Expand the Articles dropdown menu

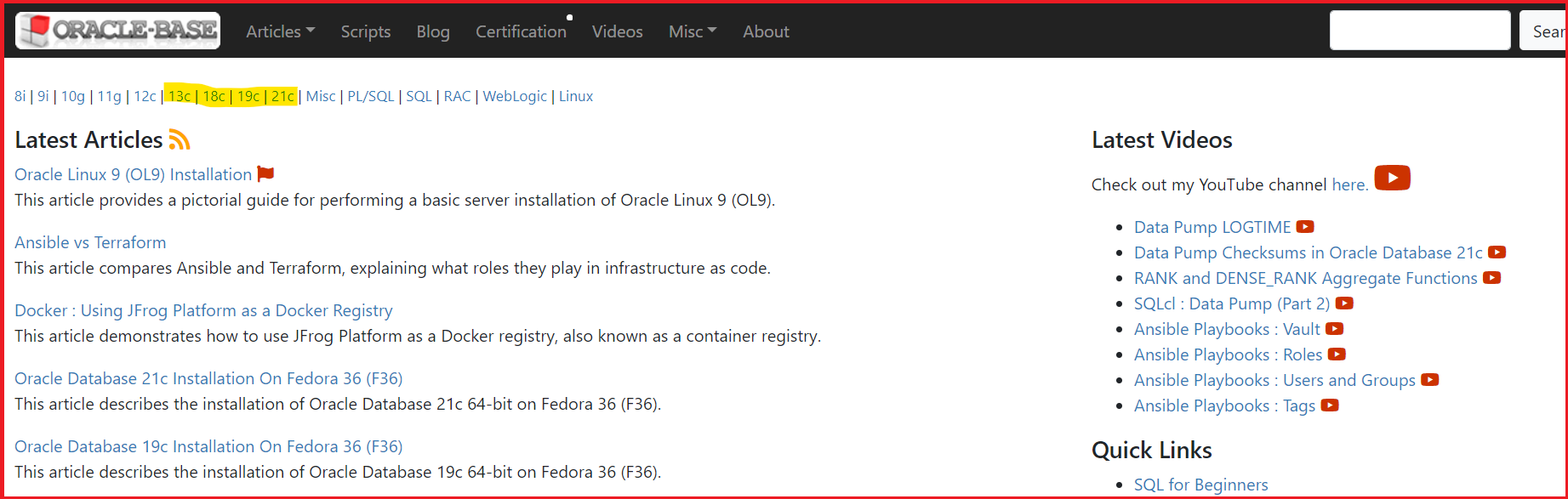[280, 31]
